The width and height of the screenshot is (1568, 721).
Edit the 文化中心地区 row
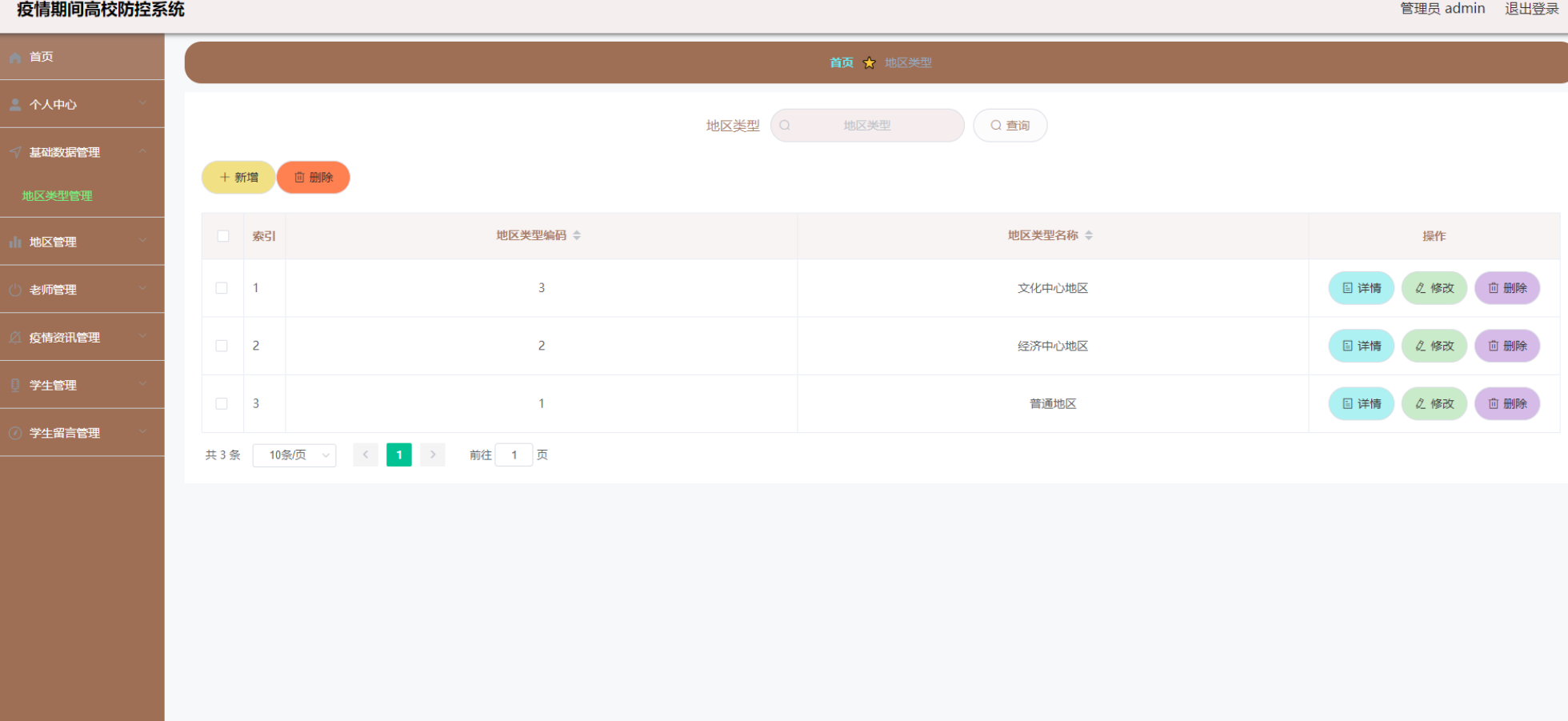[1434, 288]
